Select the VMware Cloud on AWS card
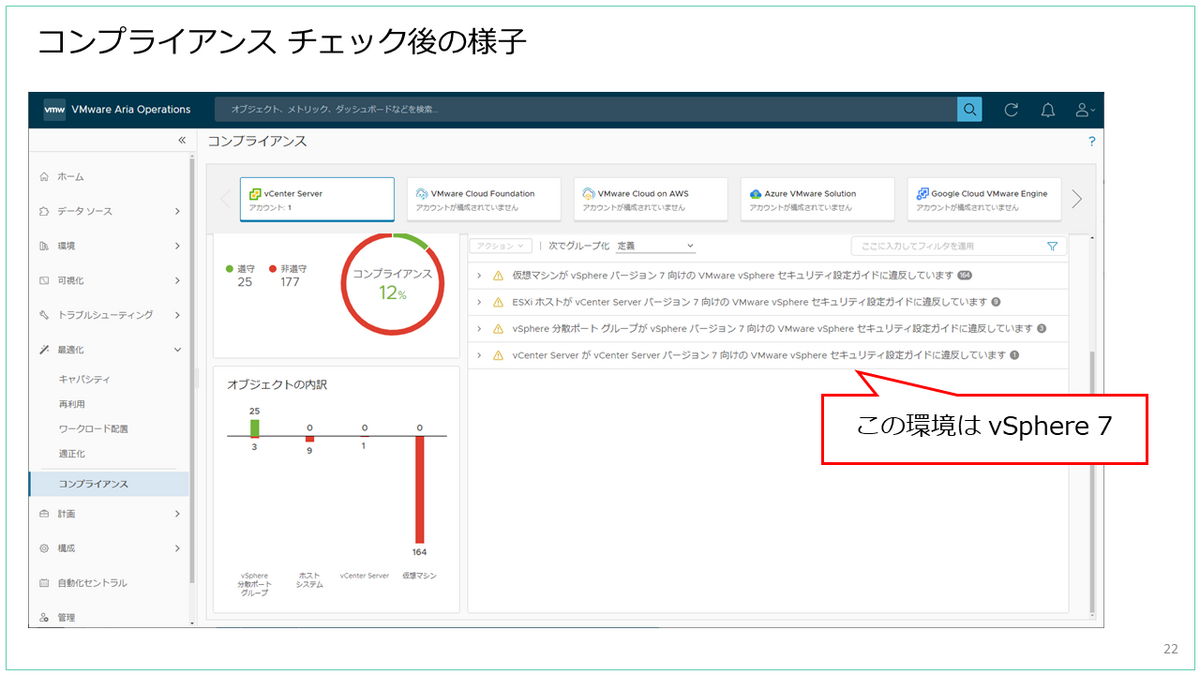Viewport: 1200px width, 675px height. tap(651, 199)
